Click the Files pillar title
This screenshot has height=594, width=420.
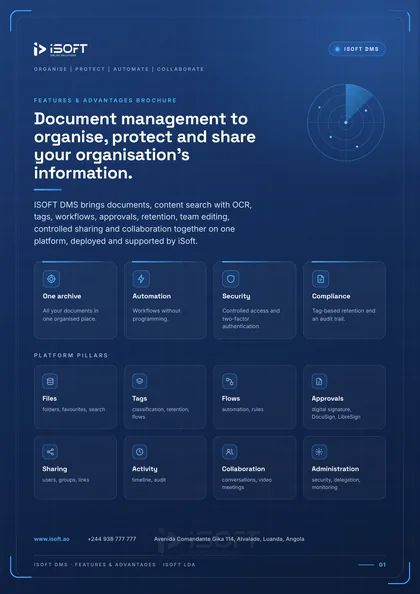coord(50,399)
